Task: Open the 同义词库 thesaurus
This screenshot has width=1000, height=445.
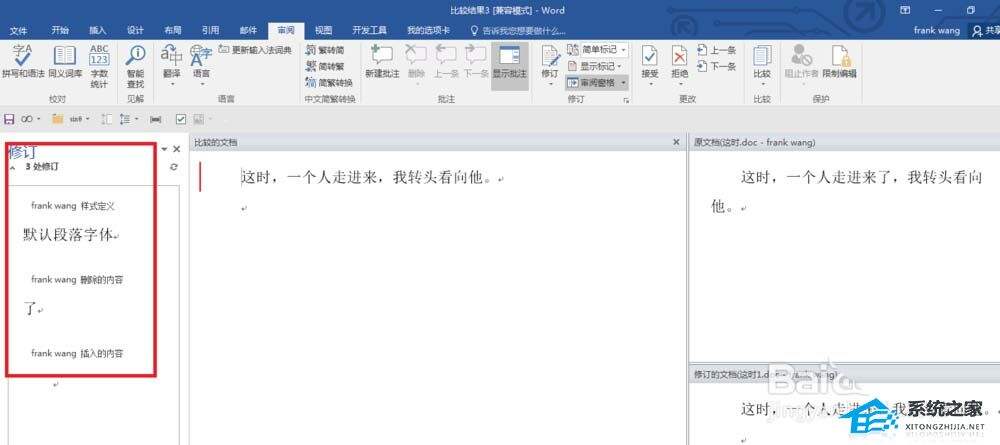Action: tap(64, 62)
